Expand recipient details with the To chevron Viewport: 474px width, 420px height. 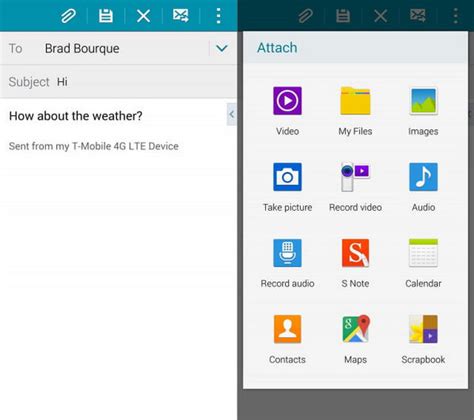pyautogui.click(x=222, y=48)
